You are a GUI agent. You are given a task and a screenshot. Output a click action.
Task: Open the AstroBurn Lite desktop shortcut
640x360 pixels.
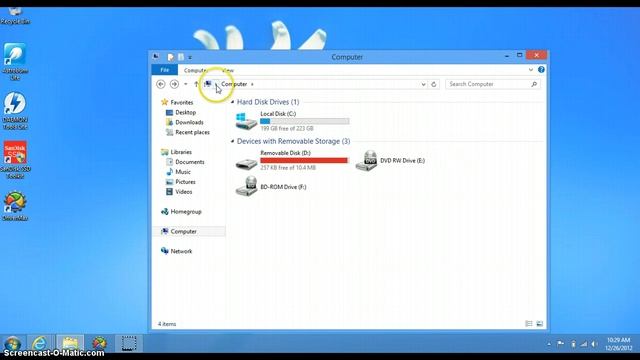point(15,62)
